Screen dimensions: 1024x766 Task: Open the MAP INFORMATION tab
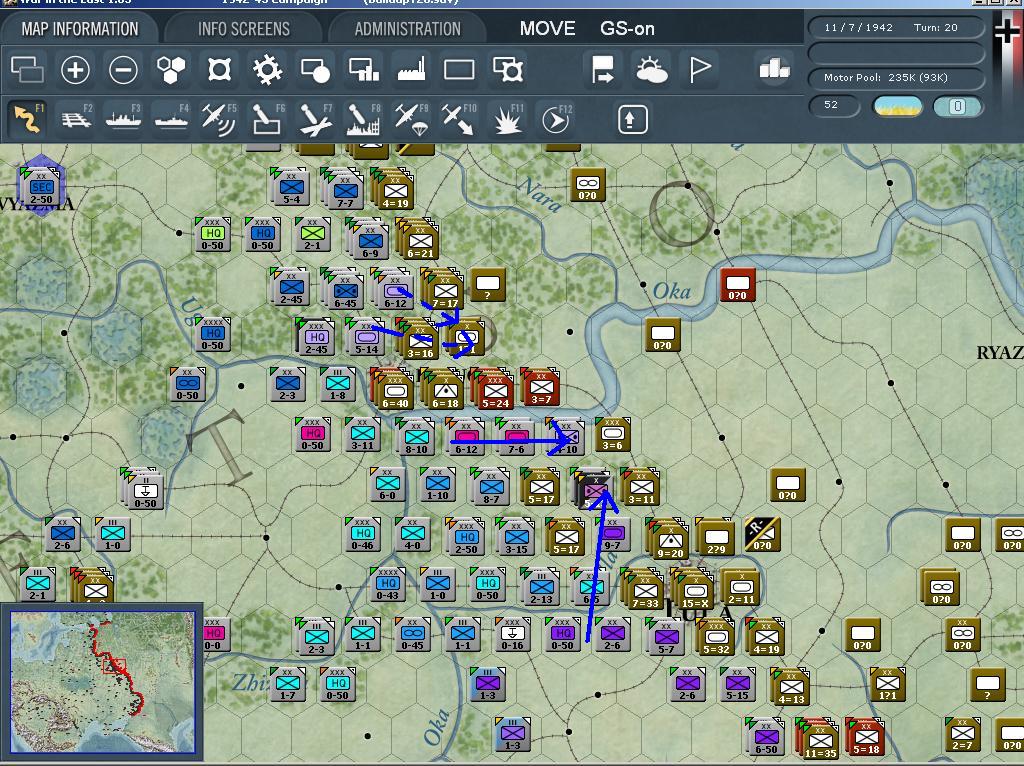click(80, 29)
